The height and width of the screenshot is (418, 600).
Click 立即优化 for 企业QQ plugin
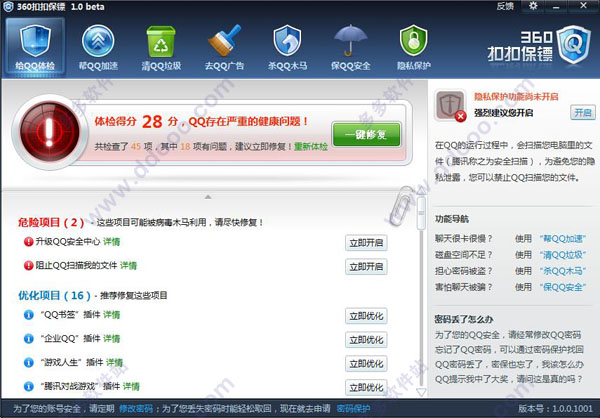point(366,340)
